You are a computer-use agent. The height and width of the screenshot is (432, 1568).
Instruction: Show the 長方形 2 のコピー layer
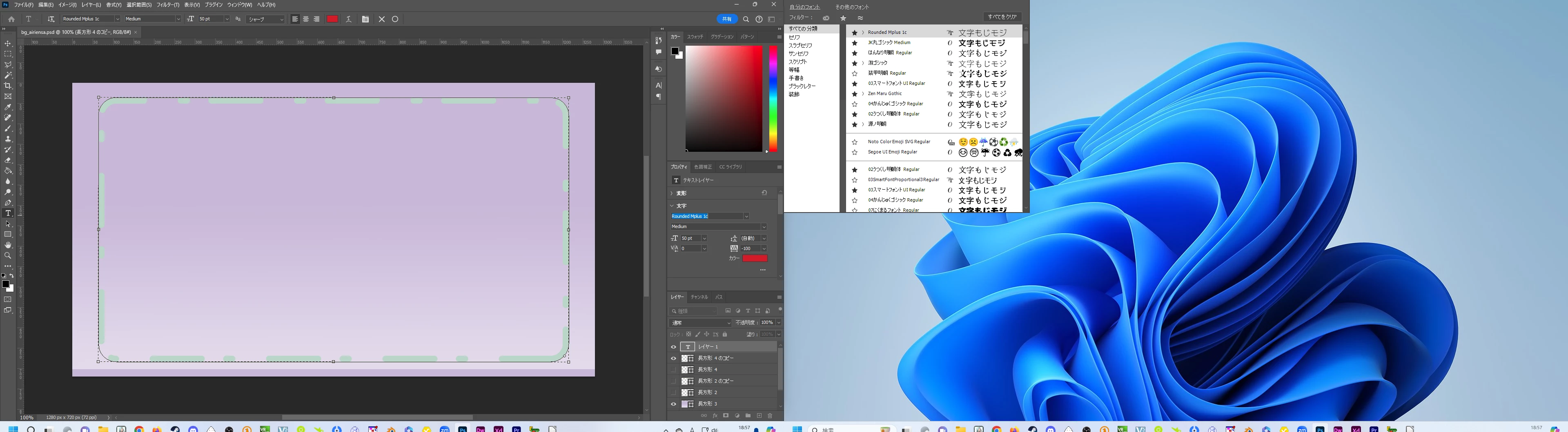(x=673, y=381)
